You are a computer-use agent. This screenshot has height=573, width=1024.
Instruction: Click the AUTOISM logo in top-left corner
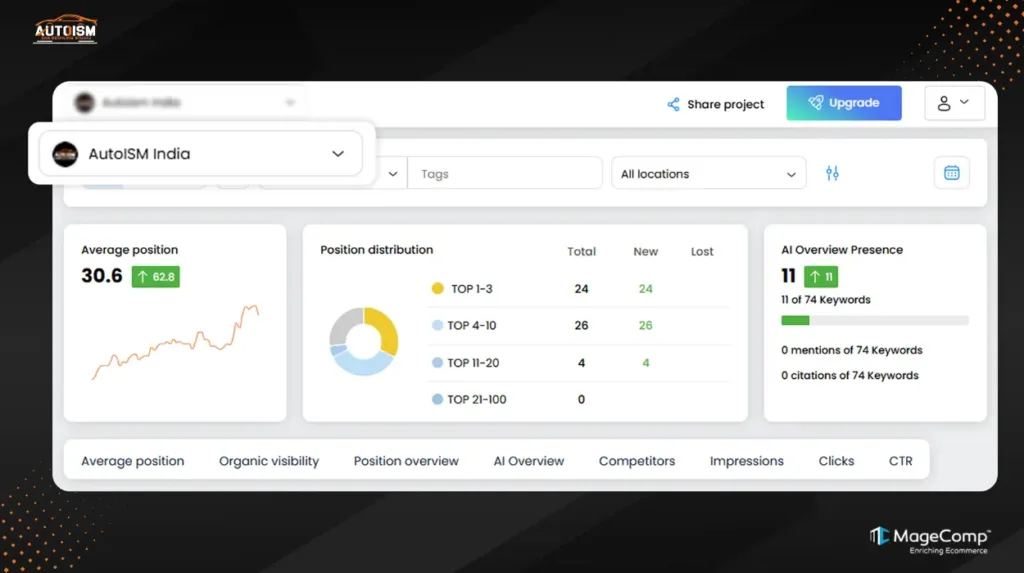[x=65, y=30]
